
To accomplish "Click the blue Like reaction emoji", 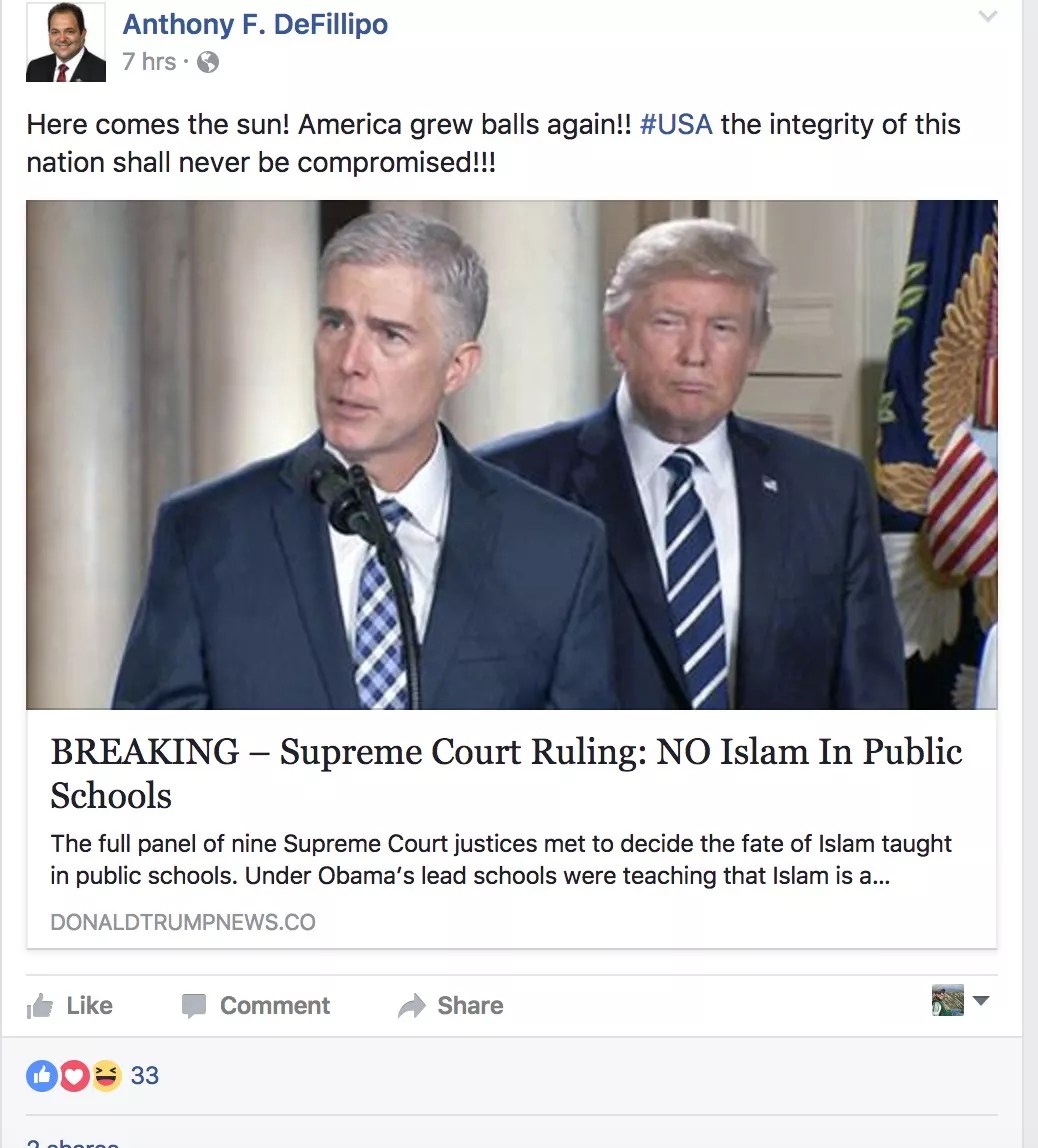I will point(42,1076).
